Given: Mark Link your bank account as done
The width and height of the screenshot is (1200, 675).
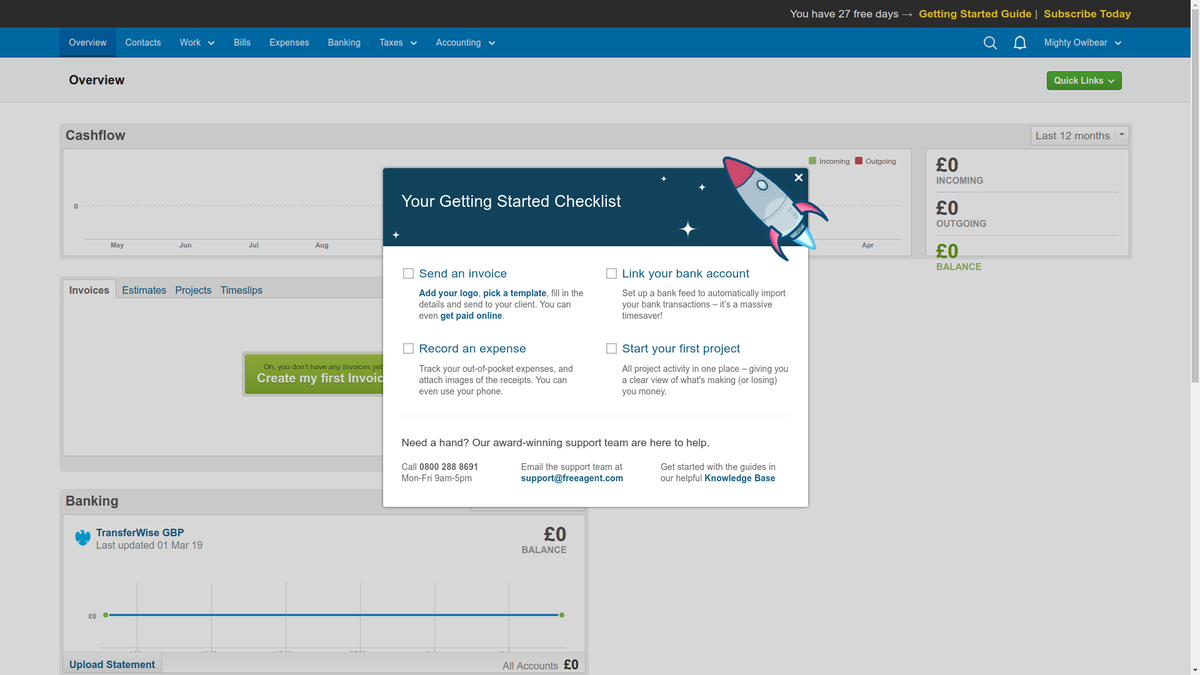Looking at the screenshot, I should tap(611, 272).
